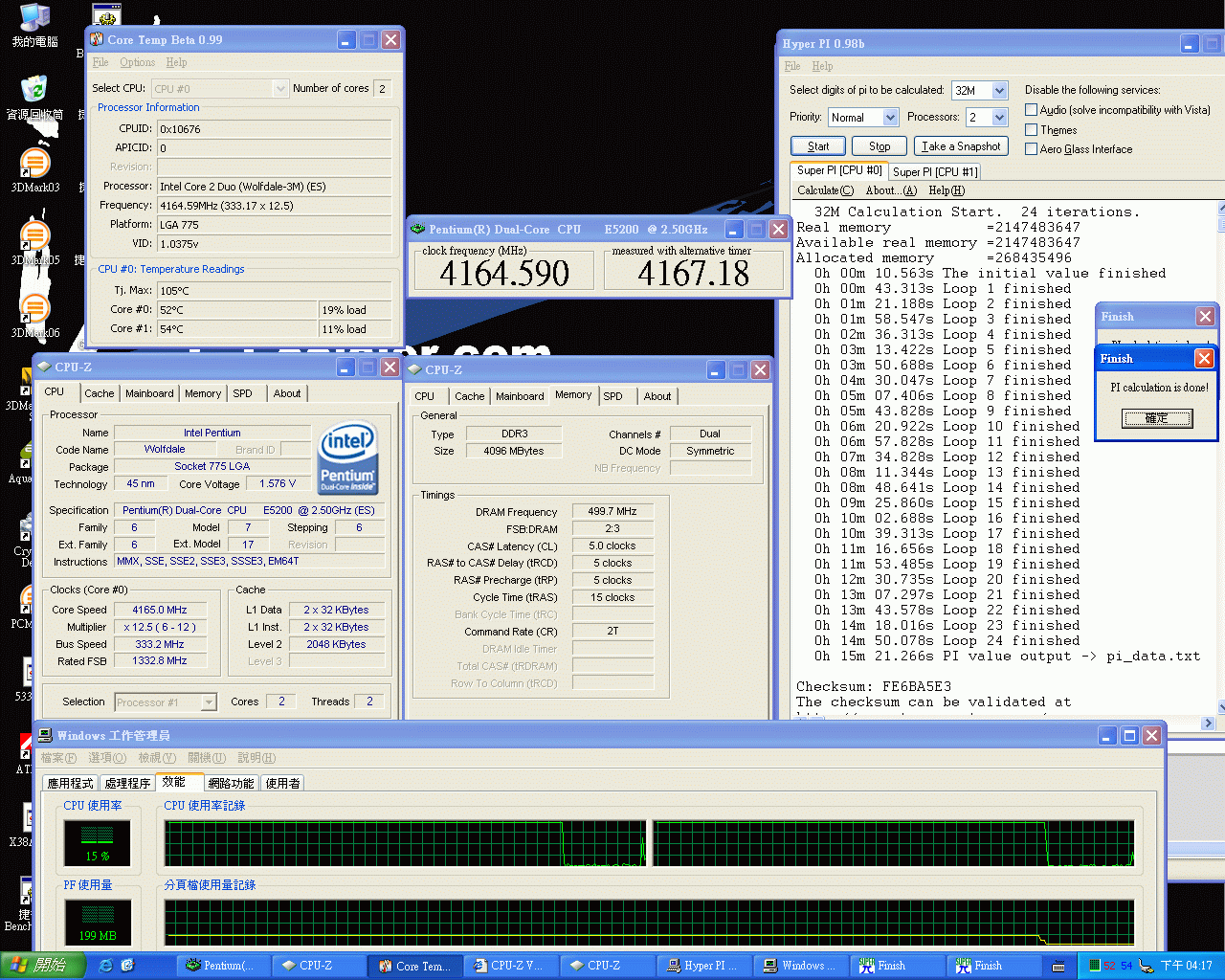
Task: Open Core Temp Help menu
Action: pos(176,62)
